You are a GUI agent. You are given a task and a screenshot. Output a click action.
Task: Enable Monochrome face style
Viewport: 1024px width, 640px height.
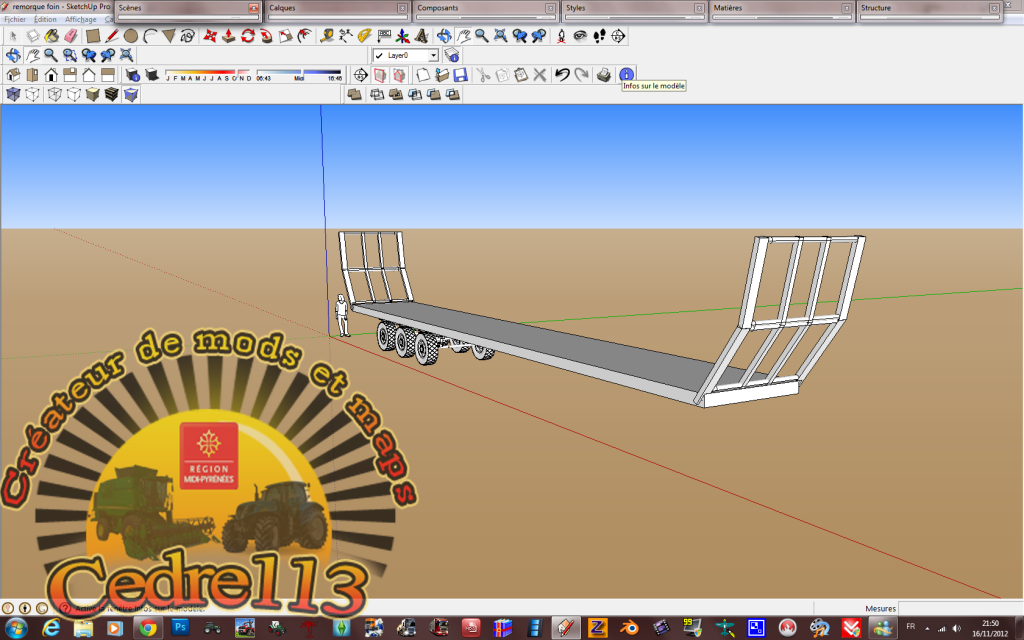coord(131,95)
